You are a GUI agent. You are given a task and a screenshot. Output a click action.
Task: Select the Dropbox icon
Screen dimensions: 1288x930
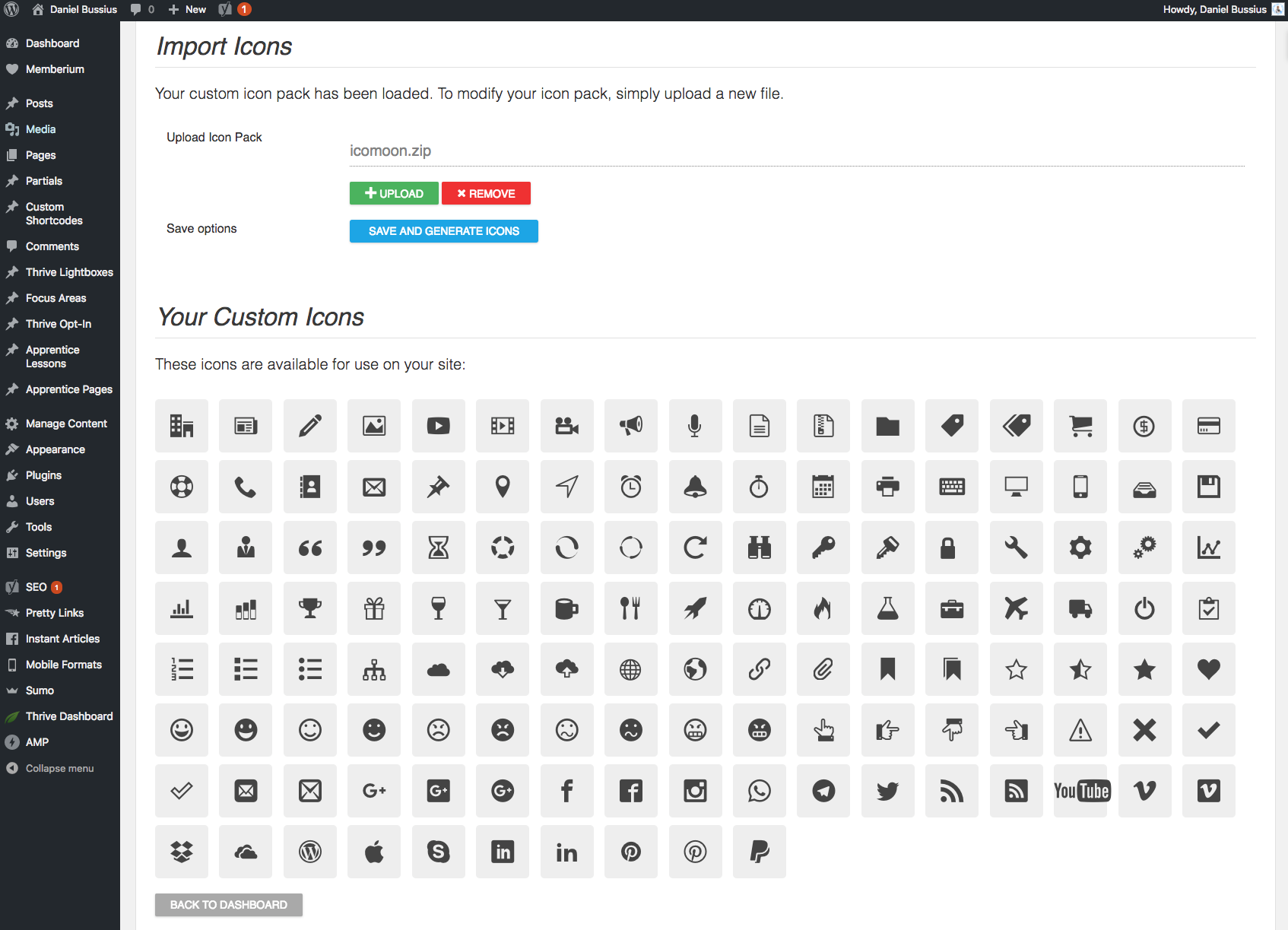coord(181,852)
